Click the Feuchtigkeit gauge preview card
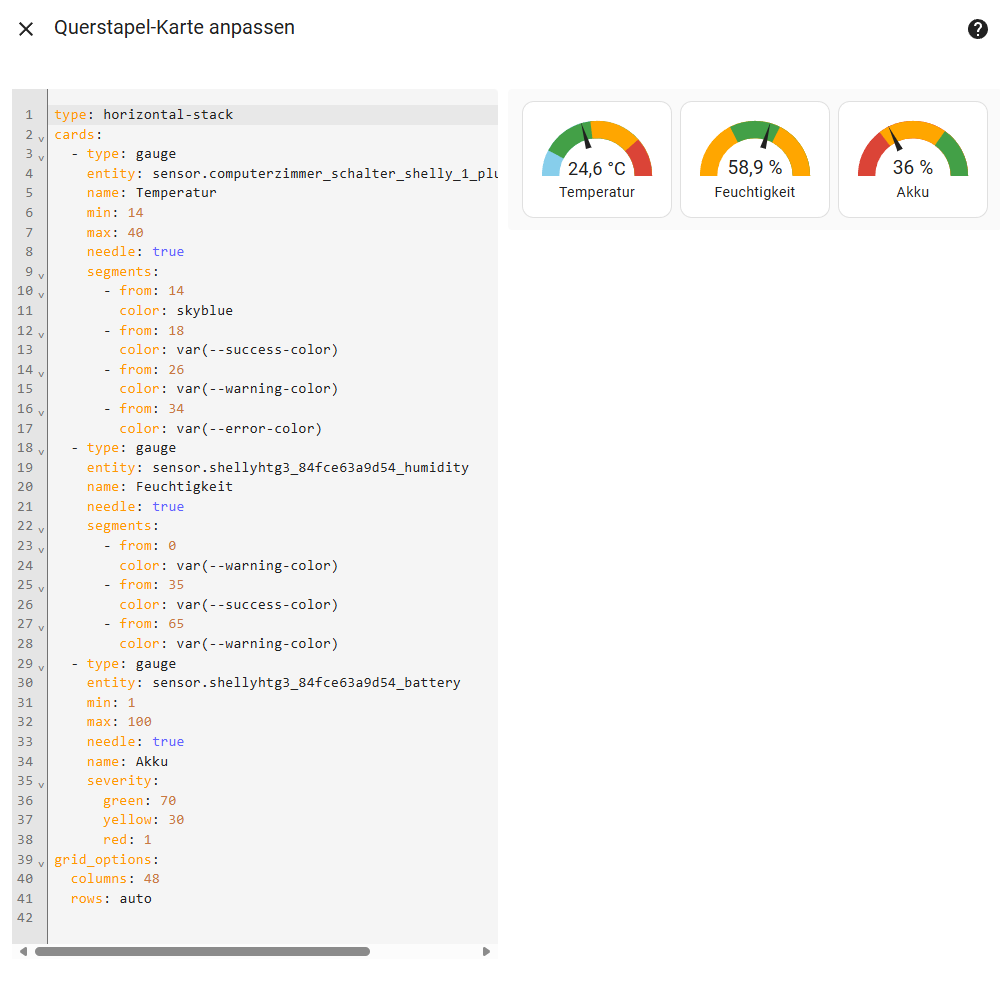1000x987 pixels. (x=754, y=159)
